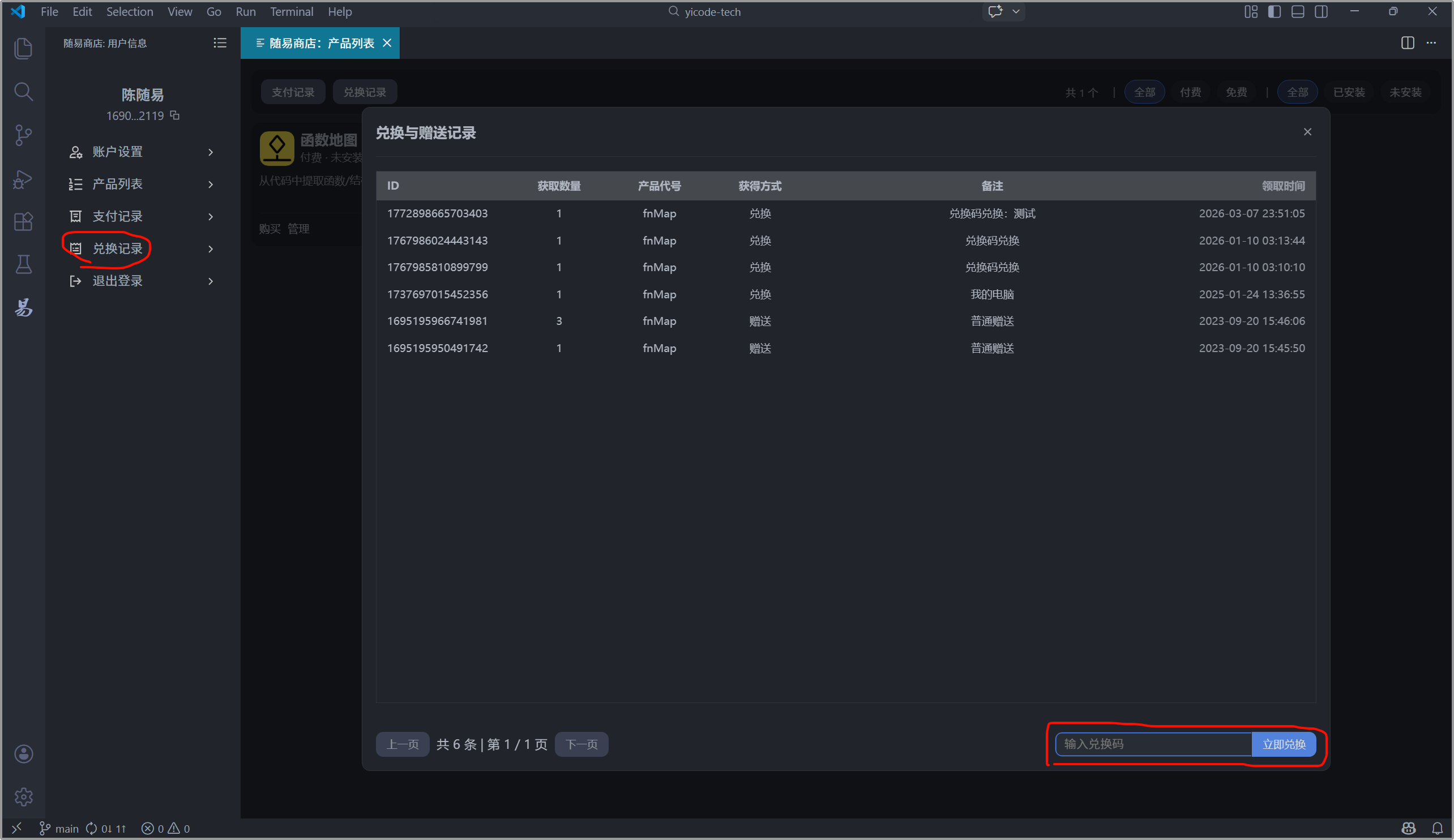Open the Search view icon
1454x840 pixels.
click(x=23, y=91)
